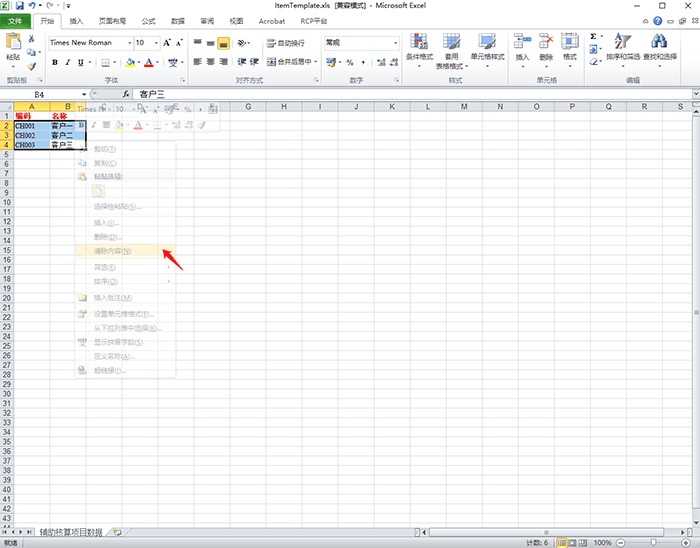Choose 清除内容(N) in context menu
The image size is (700, 548).
(125, 251)
